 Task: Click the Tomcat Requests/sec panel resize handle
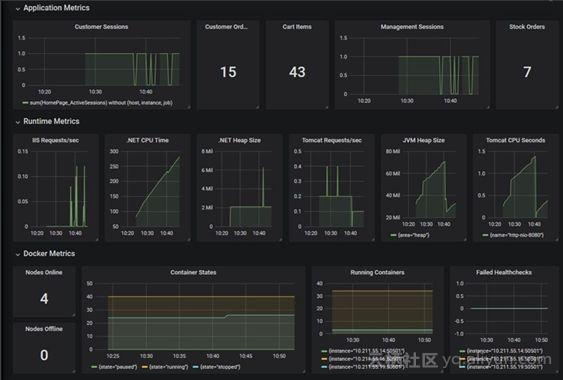pos(373,239)
